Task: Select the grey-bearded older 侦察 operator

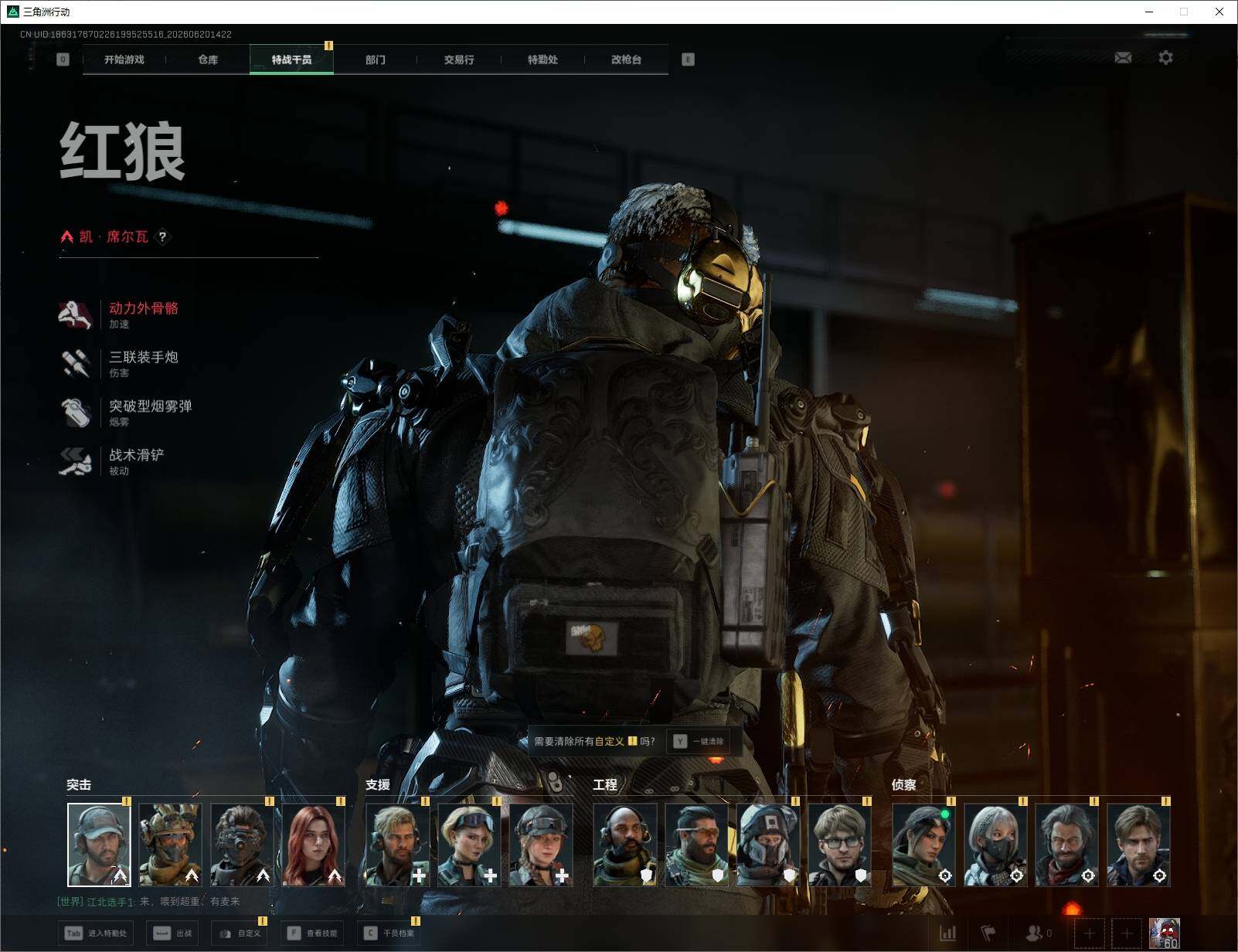Action: [1067, 845]
